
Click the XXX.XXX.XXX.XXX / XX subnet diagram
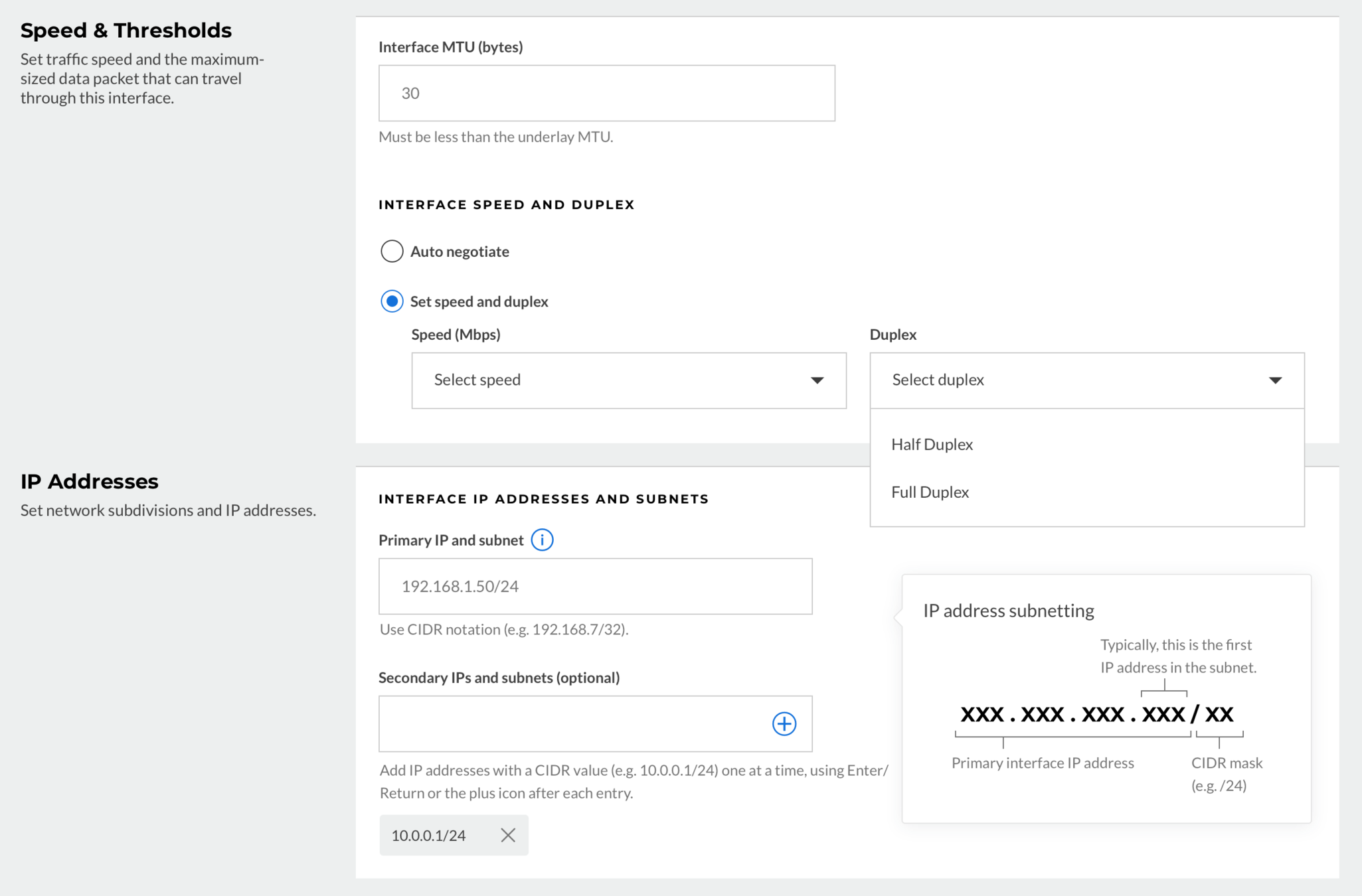click(x=1096, y=714)
